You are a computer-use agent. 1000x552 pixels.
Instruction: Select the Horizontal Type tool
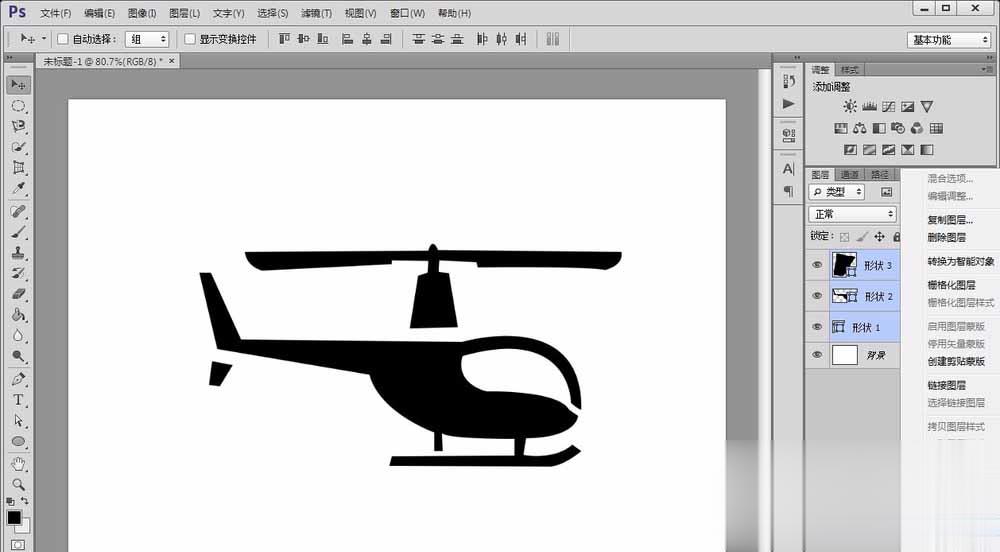(18, 400)
